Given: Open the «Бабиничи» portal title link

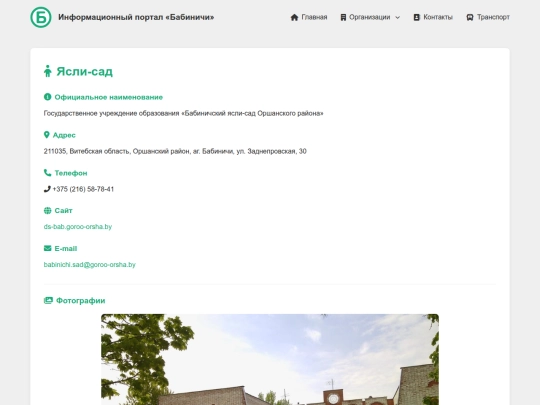Looking at the screenshot, I should point(136,17).
